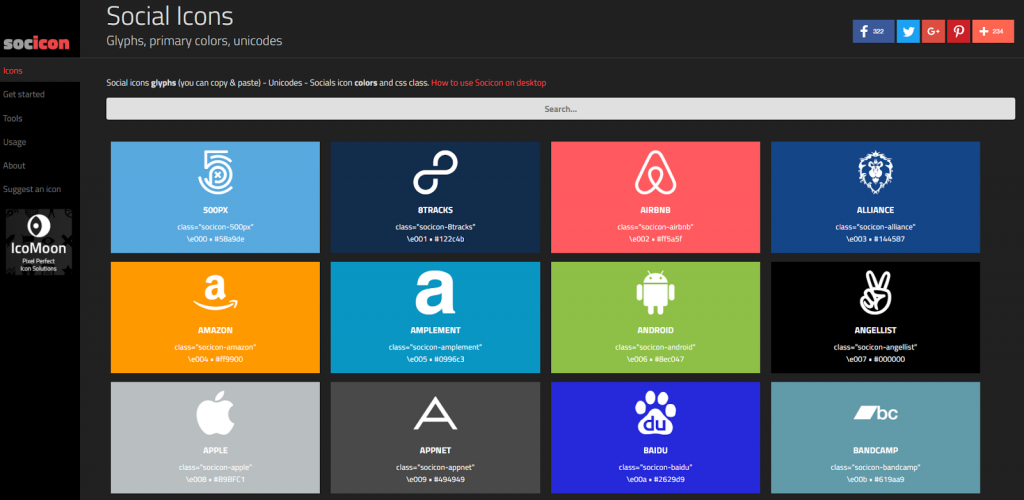Open the Tools sidebar item

[x=12, y=118]
